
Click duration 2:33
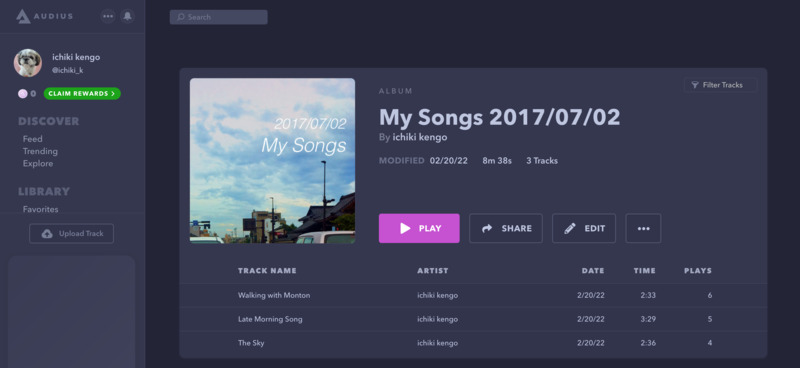tap(648, 296)
